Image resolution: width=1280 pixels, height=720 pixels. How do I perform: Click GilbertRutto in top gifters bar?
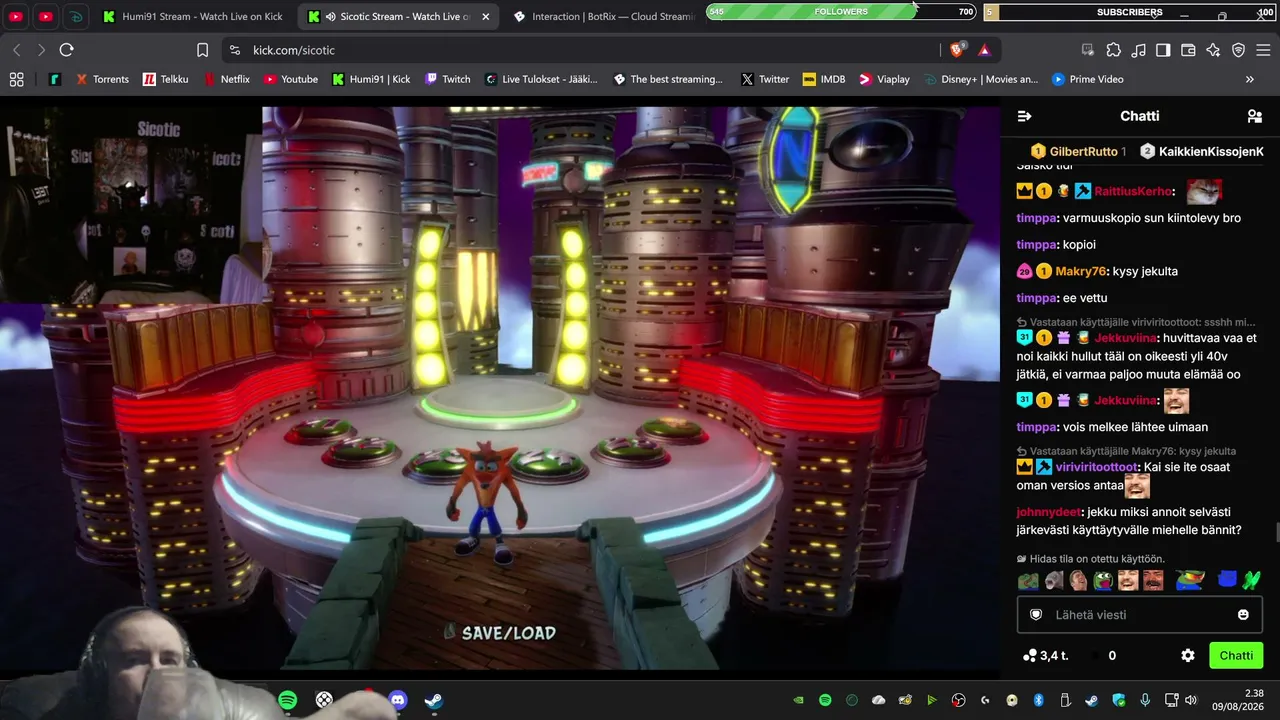point(1083,151)
